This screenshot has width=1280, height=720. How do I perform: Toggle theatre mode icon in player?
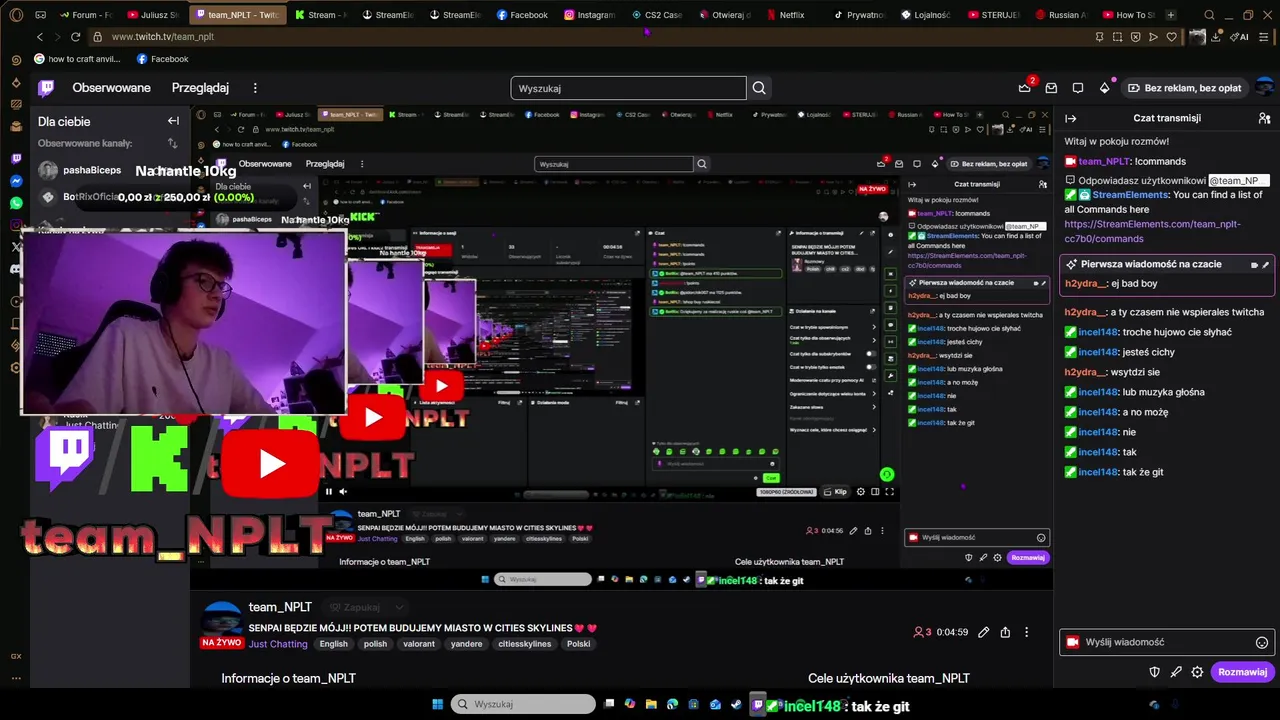875,491
